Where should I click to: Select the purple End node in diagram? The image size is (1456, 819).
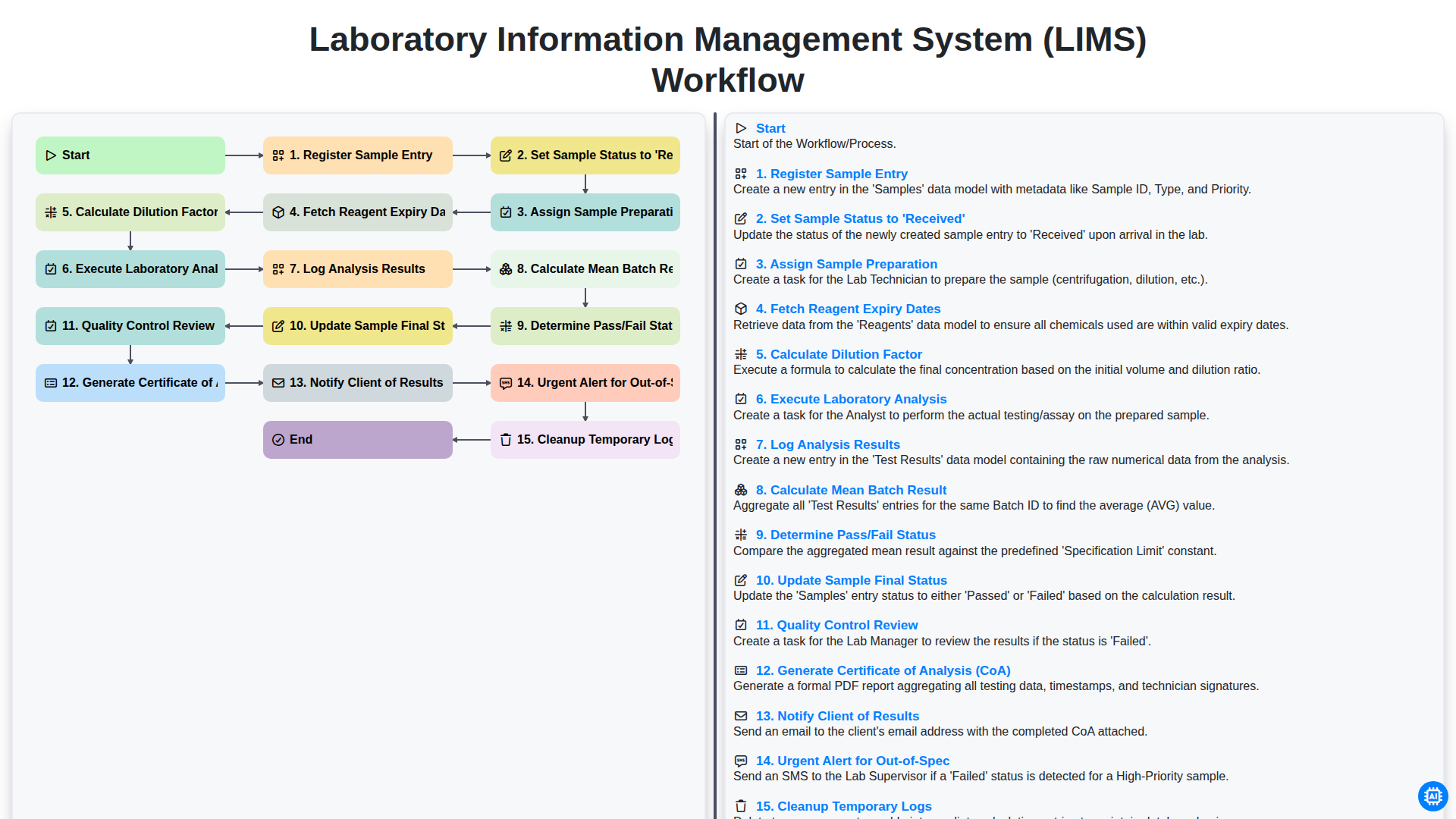click(358, 440)
